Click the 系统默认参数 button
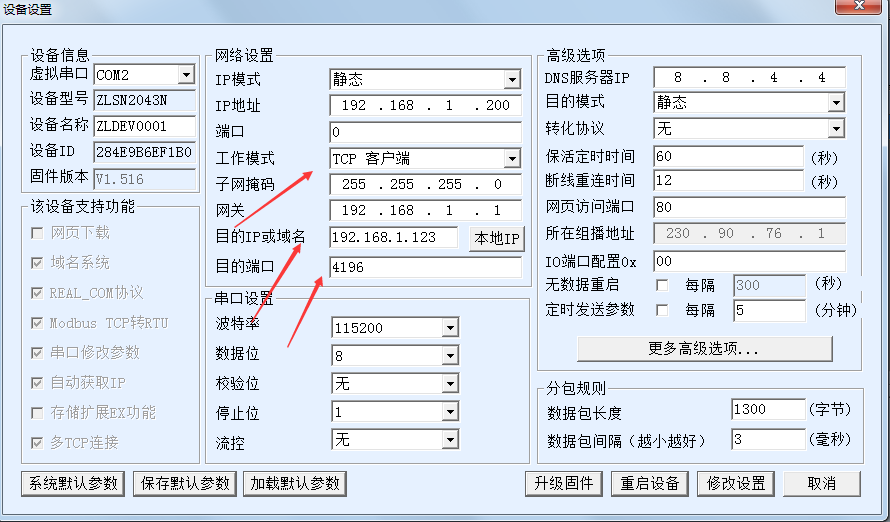 [73, 483]
